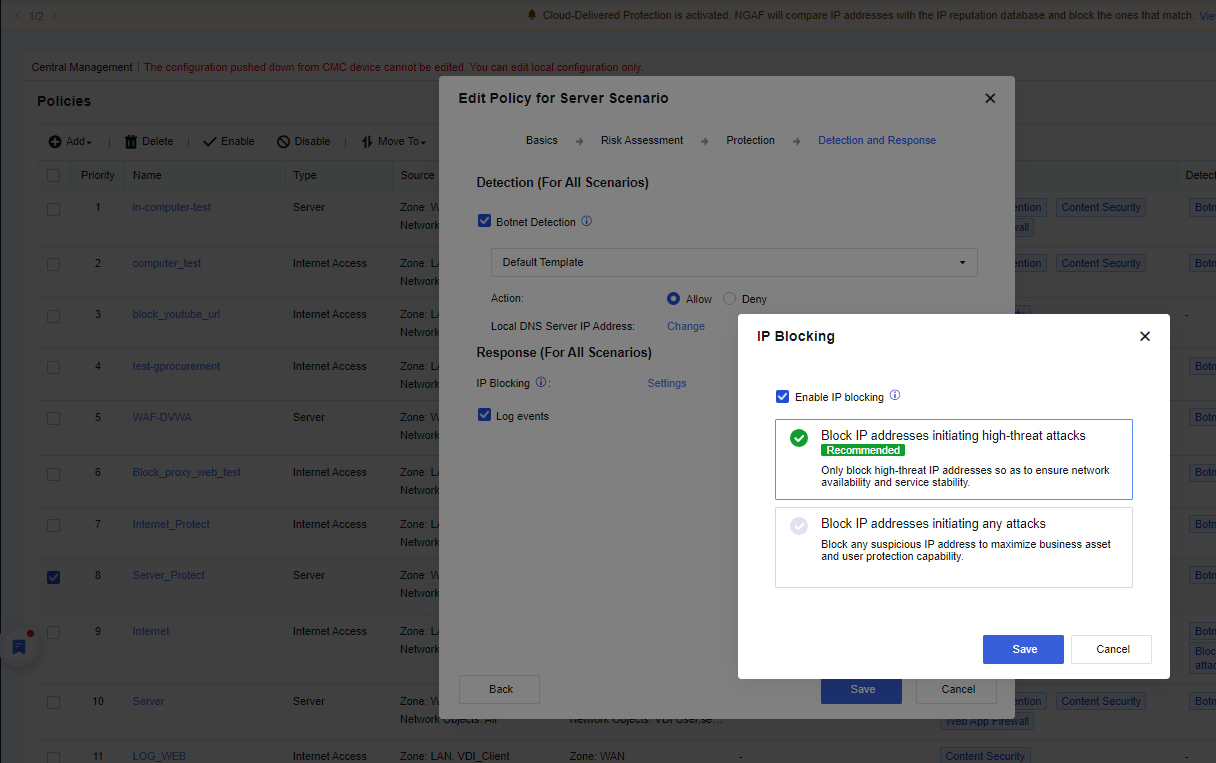
Task: Go to the Protection step
Action: (750, 140)
